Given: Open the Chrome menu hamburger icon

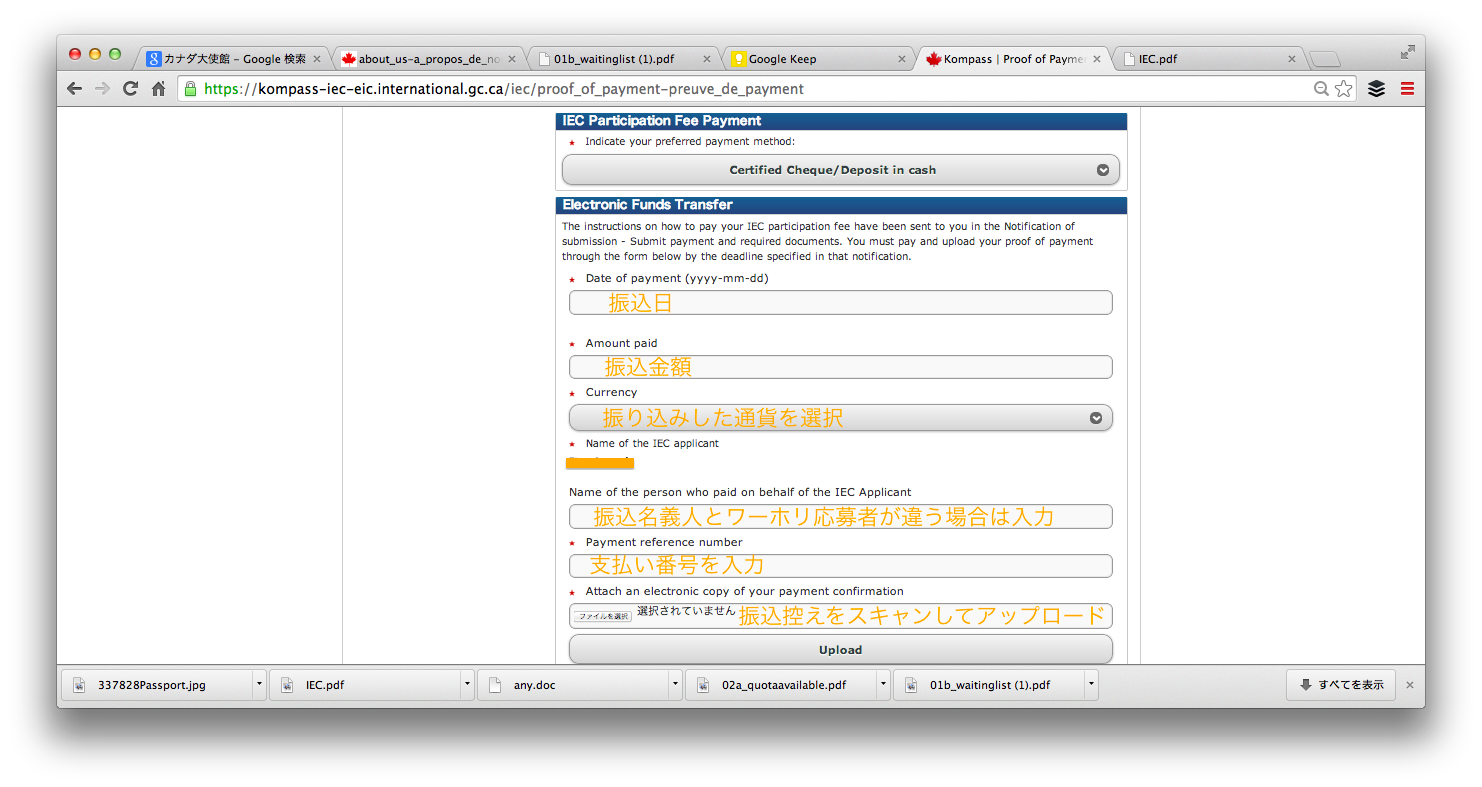Looking at the screenshot, I should coord(1407,89).
